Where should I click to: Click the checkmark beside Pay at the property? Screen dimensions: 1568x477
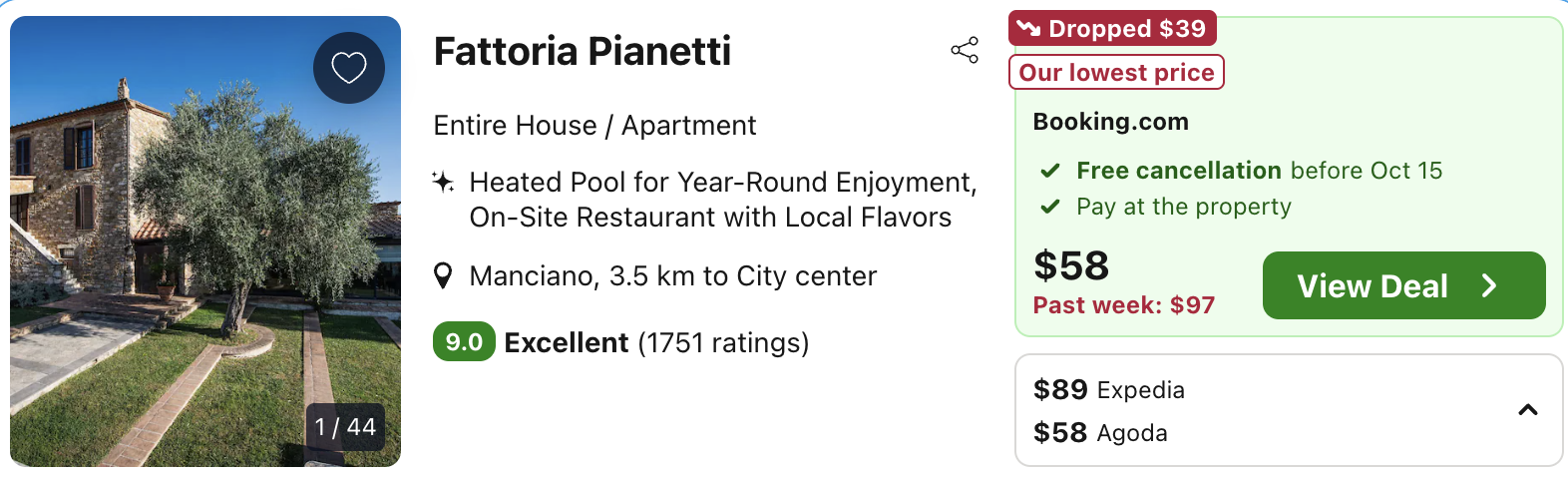coord(1050,207)
